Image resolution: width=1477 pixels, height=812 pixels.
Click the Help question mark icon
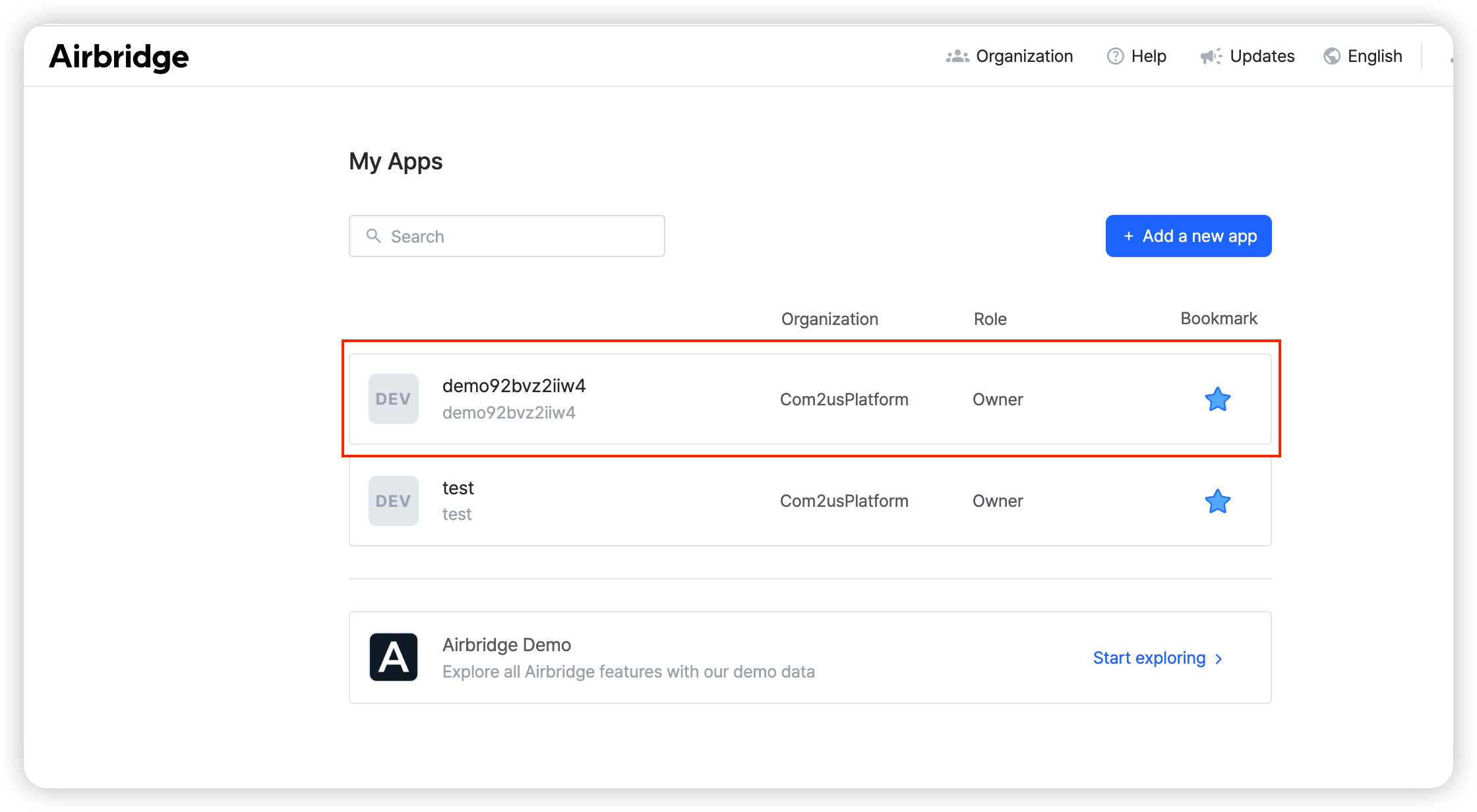pos(1115,57)
